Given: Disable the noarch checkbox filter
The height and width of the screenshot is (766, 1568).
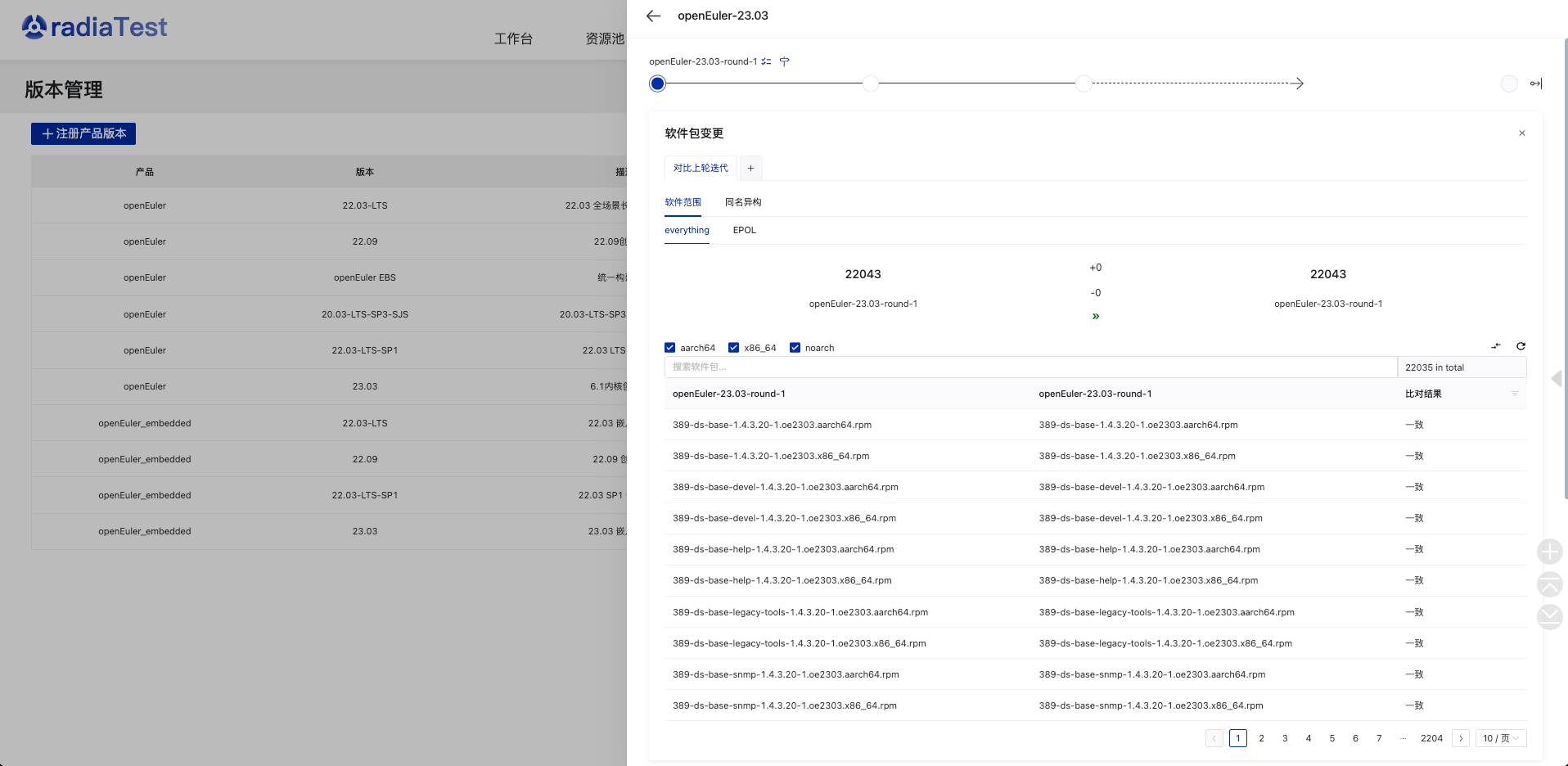Looking at the screenshot, I should 795,348.
